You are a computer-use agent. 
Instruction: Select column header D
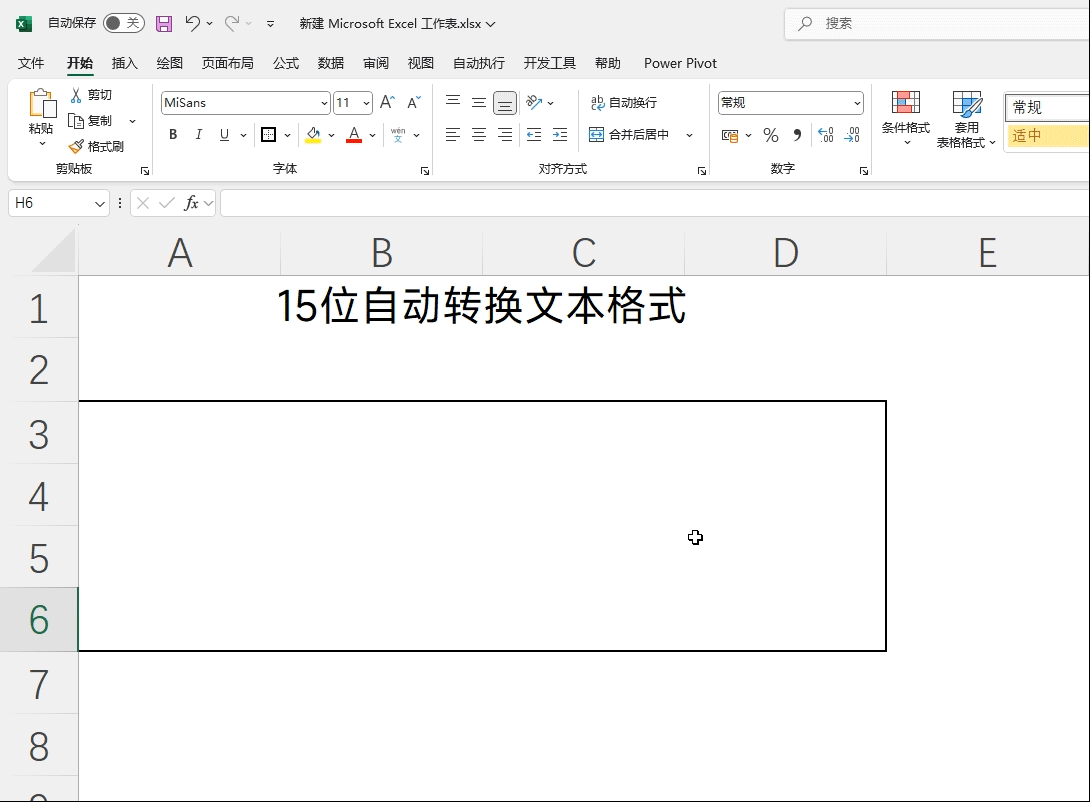point(786,252)
